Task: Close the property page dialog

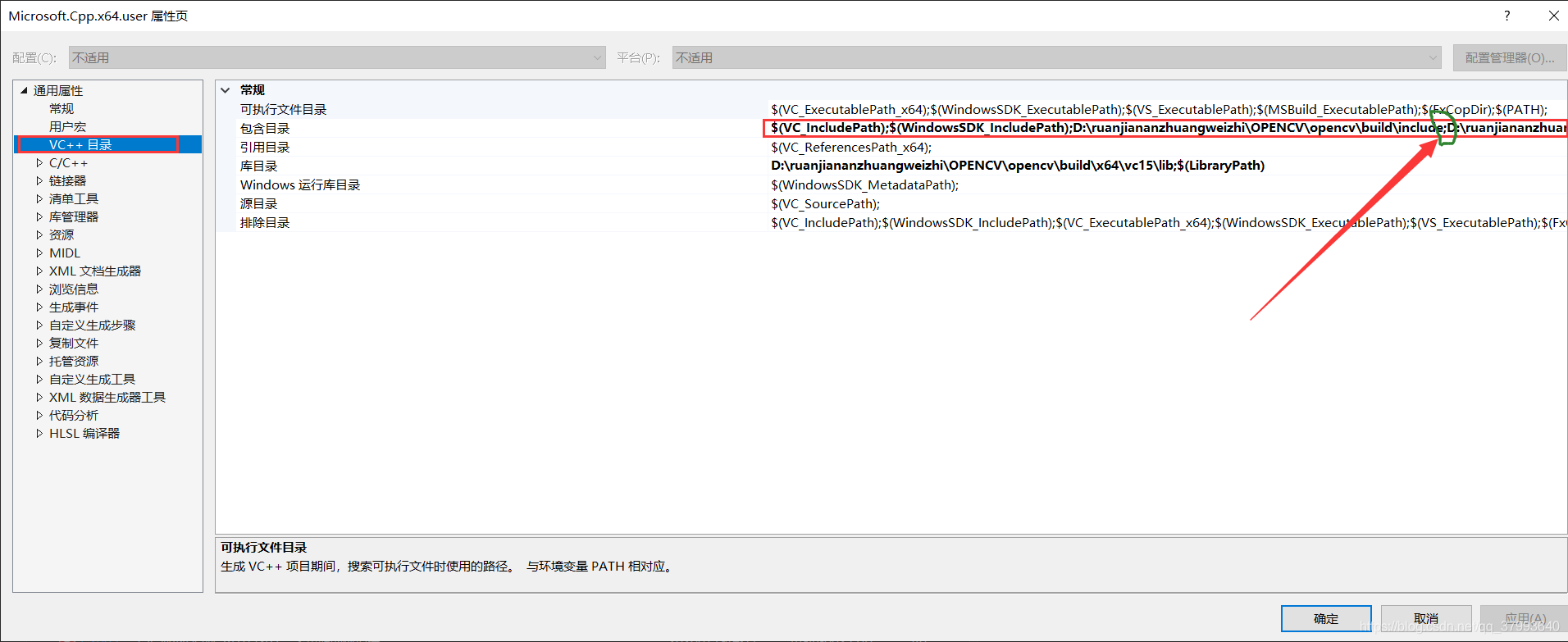Action: pos(1553,16)
